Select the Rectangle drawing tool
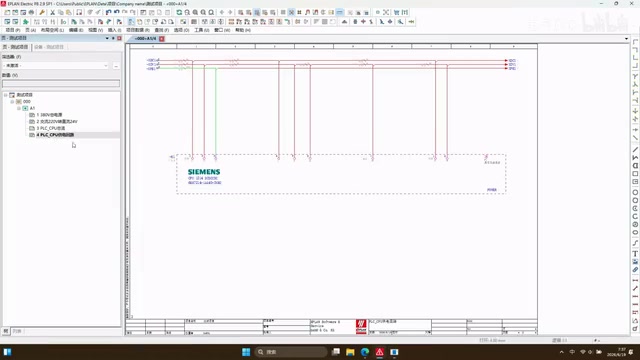 point(635,174)
